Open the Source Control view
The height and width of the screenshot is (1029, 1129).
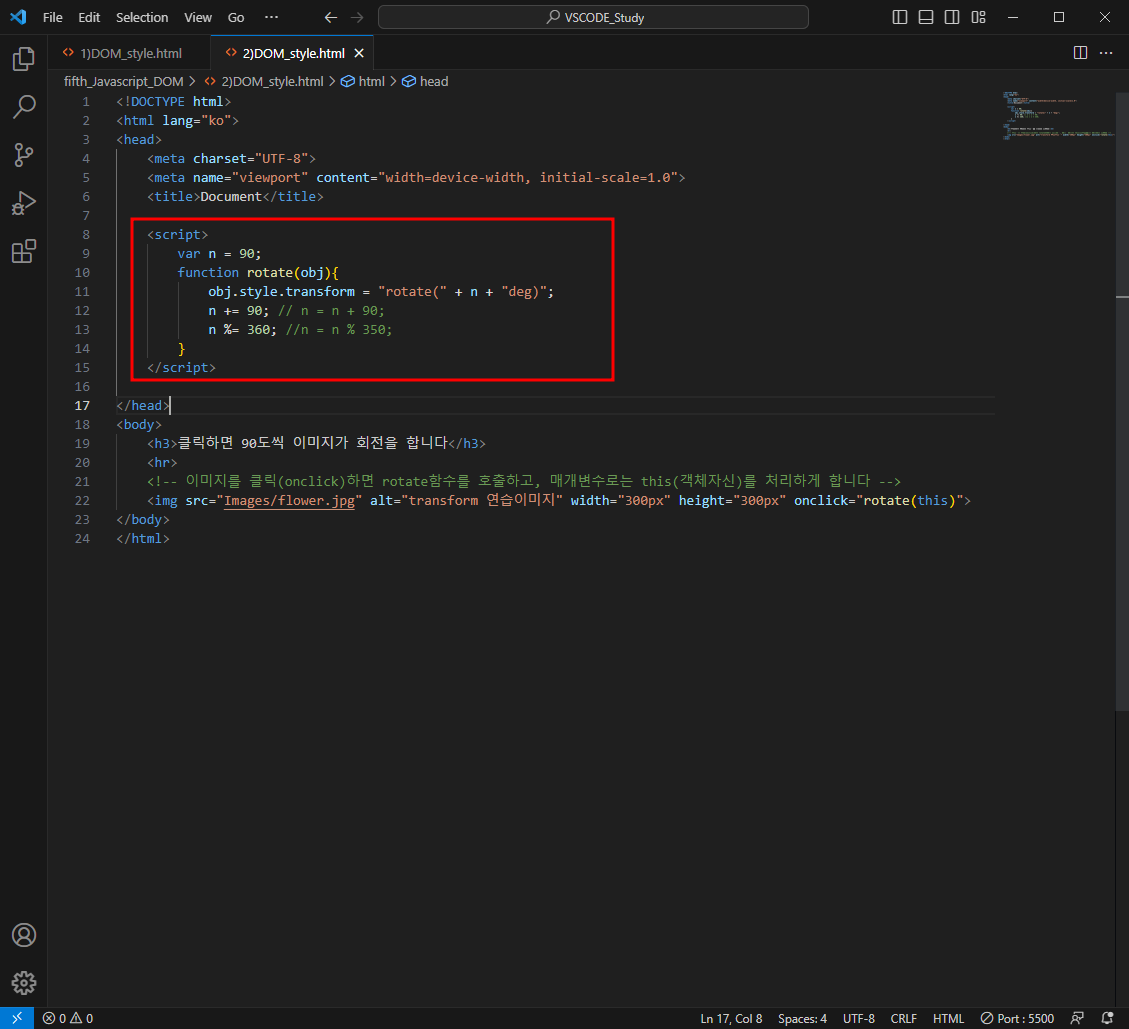(x=24, y=155)
